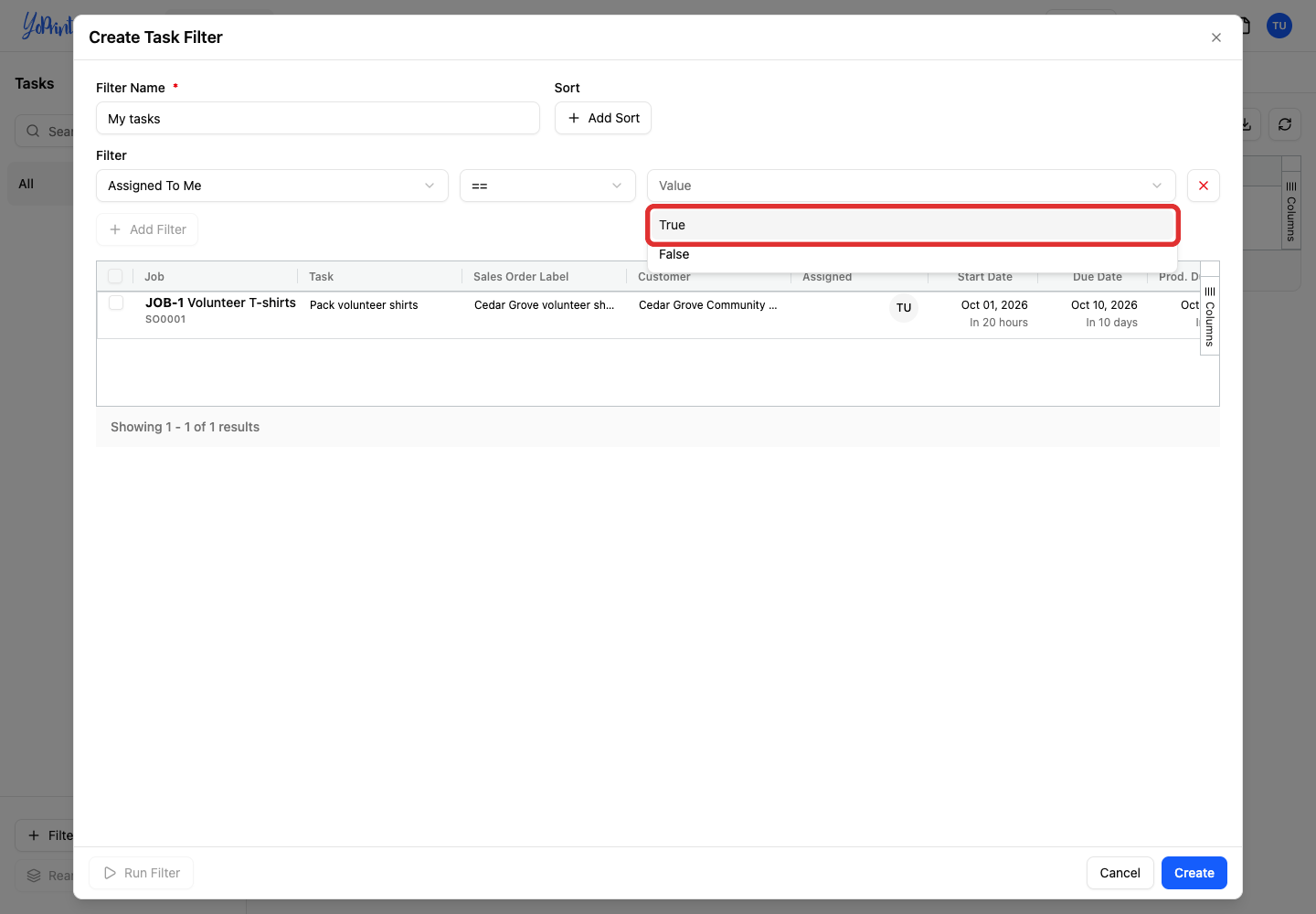The image size is (1316, 914).
Task: Click the Run Filter button
Action: coord(142,873)
